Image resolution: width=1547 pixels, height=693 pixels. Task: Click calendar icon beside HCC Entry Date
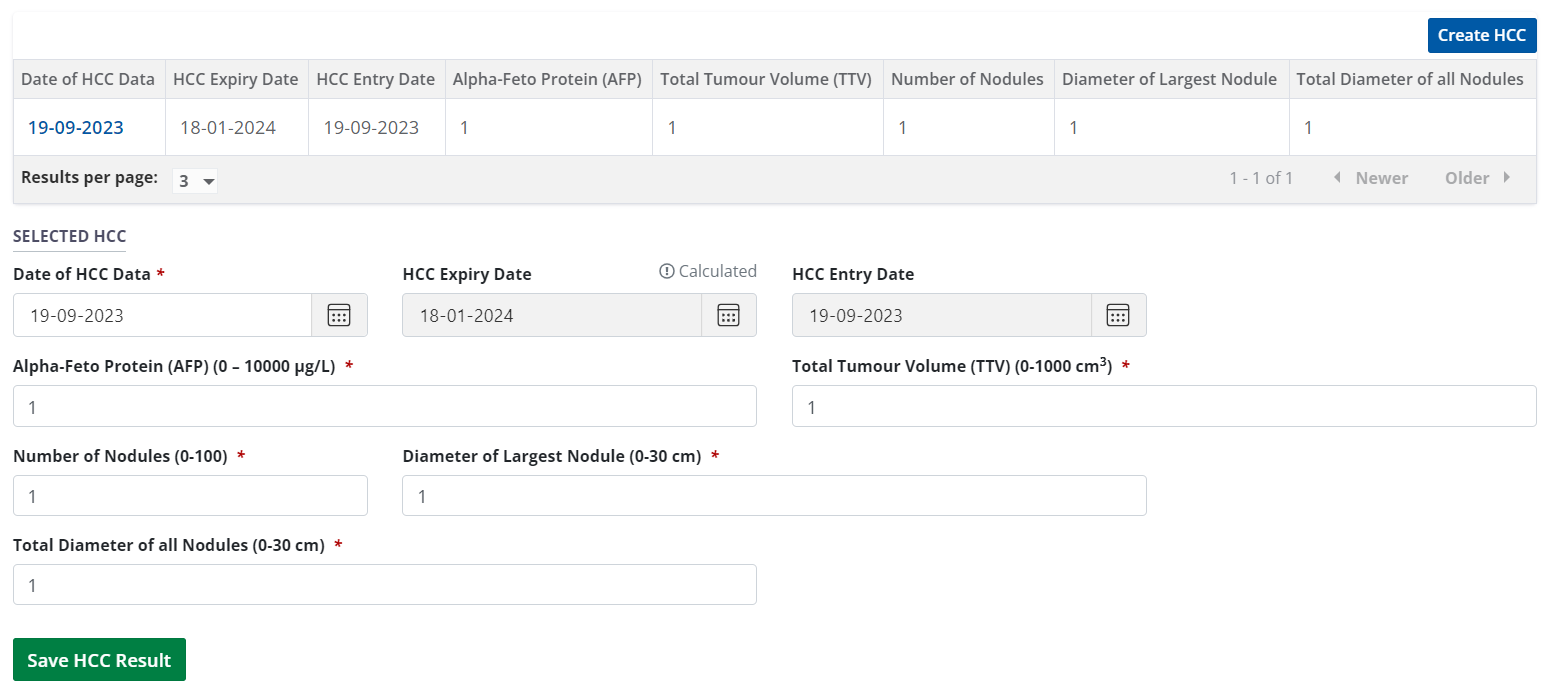[1117, 315]
